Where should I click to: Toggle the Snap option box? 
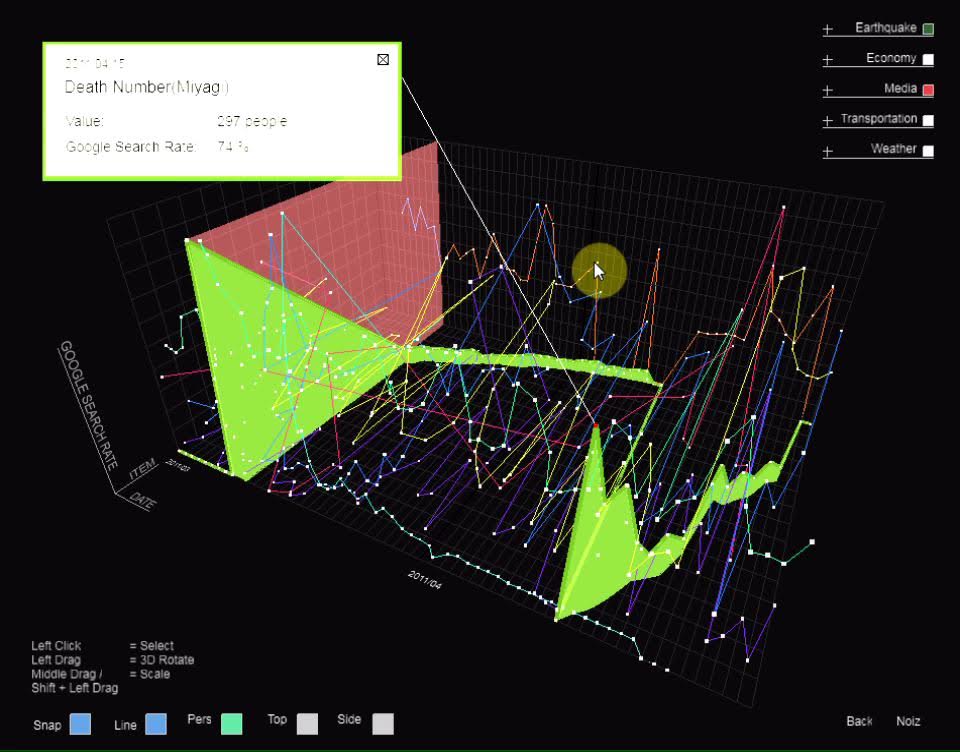81,724
